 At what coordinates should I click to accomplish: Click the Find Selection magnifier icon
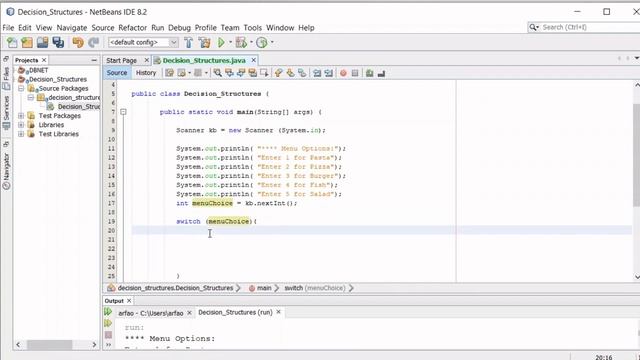click(218, 73)
